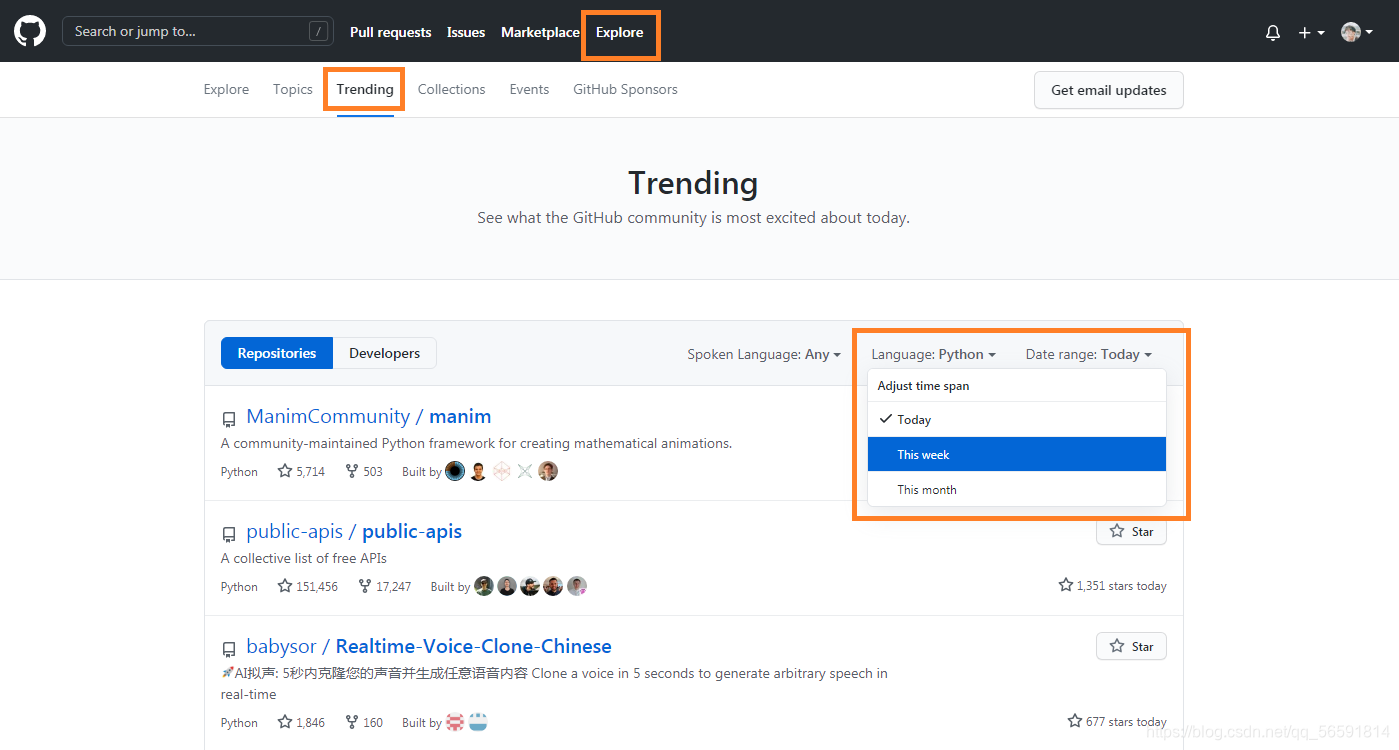This screenshot has width=1399, height=750.
Task: Open public-apis / public-apis repository
Action: coord(354,531)
